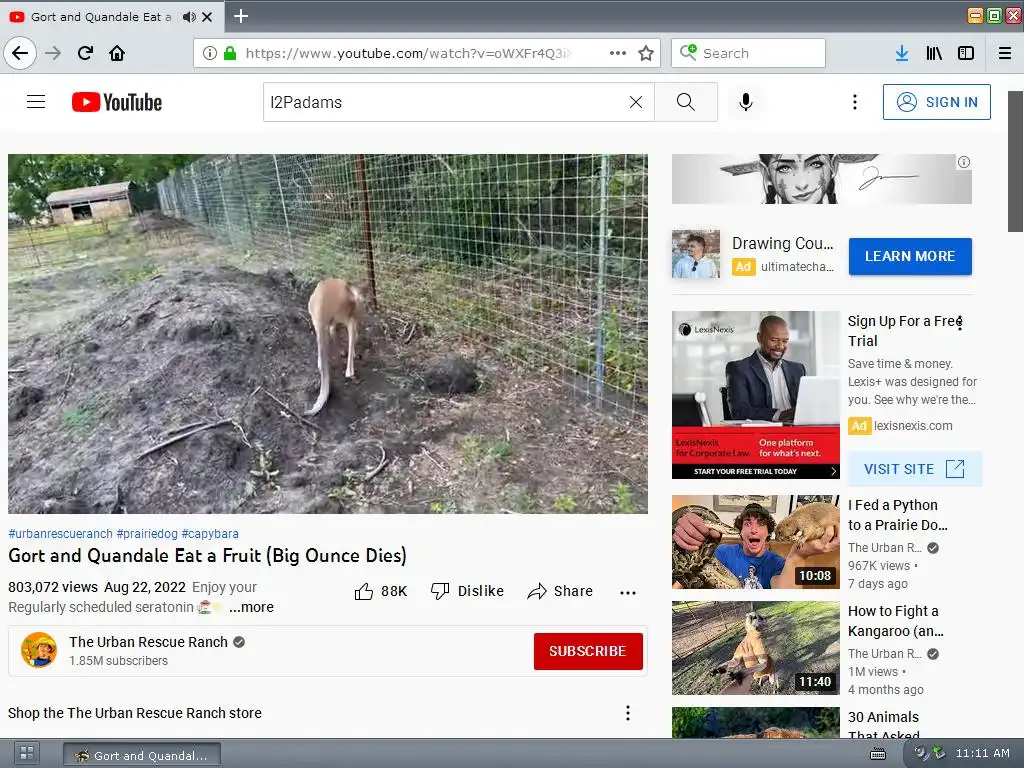This screenshot has width=1024, height=768.
Task: Open The Urban Rescue Ranch channel name
Action: pyautogui.click(x=148, y=642)
